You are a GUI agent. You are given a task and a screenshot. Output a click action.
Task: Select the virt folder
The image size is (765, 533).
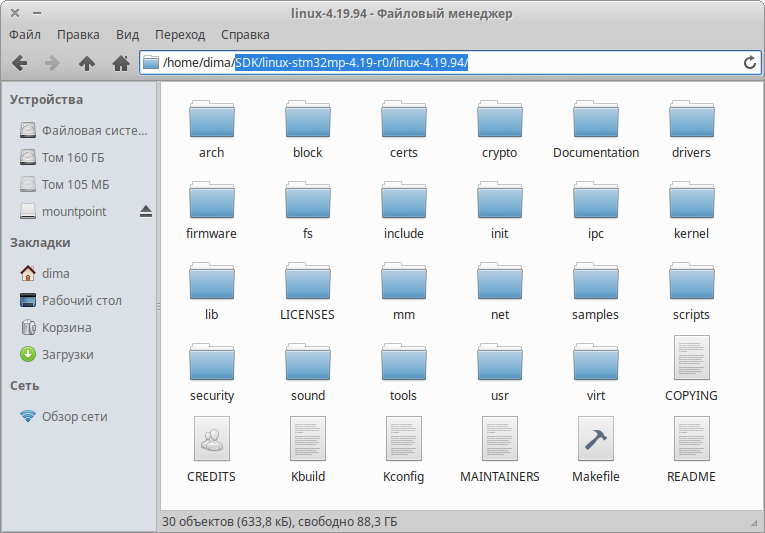pyautogui.click(x=596, y=373)
